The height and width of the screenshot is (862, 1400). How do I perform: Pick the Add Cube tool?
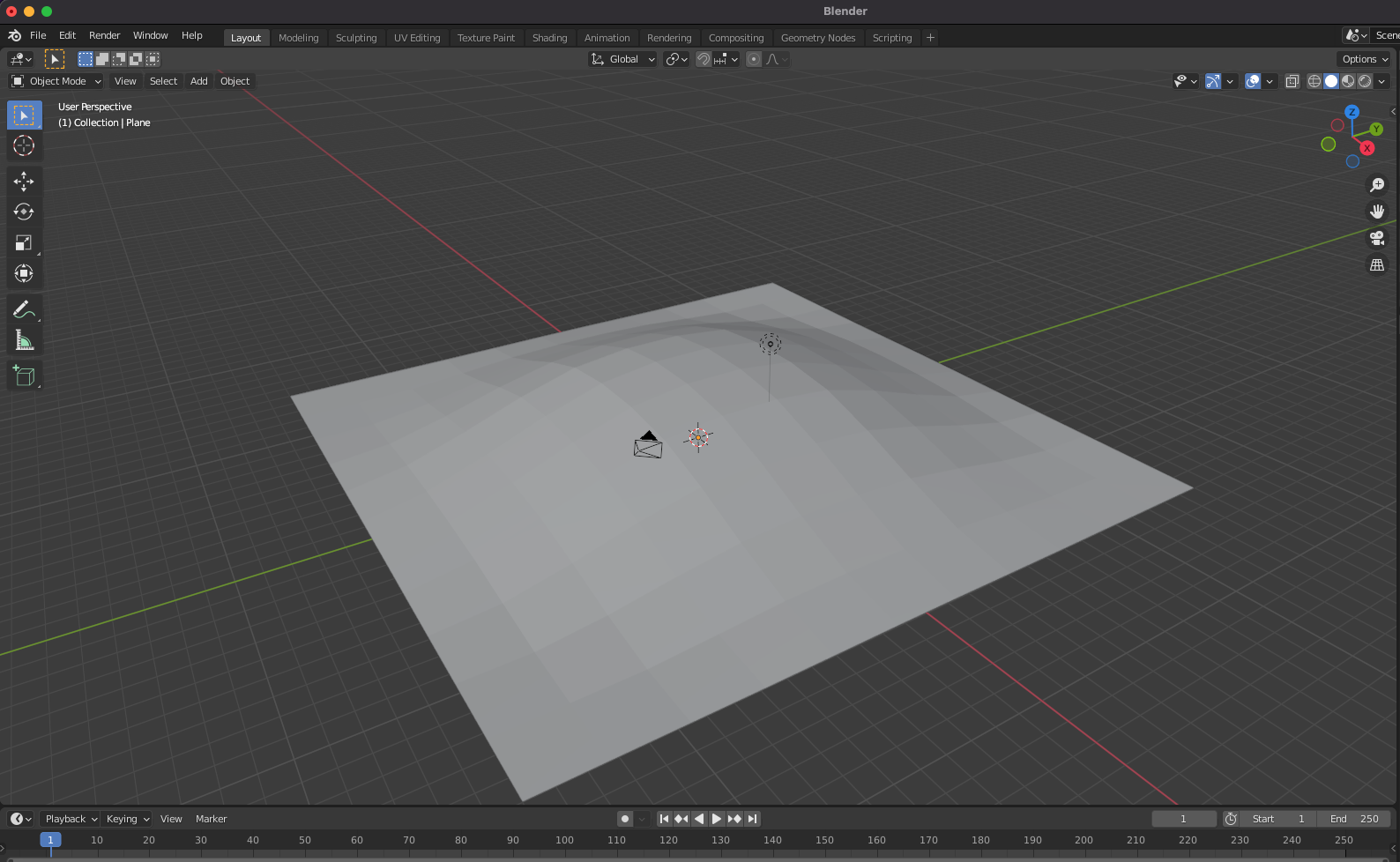pos(24,376)
